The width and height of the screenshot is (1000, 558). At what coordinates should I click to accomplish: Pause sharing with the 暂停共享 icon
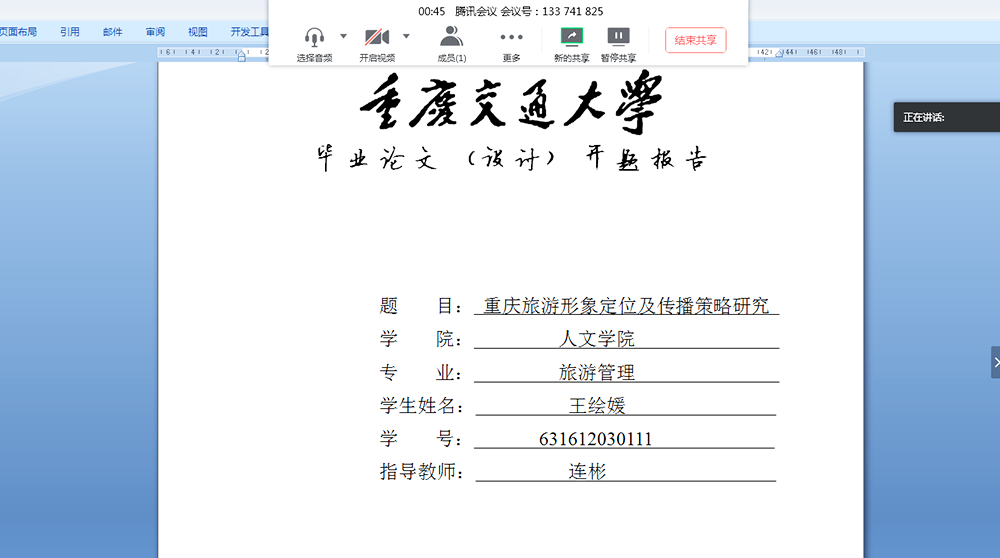(x=618, y=38)
